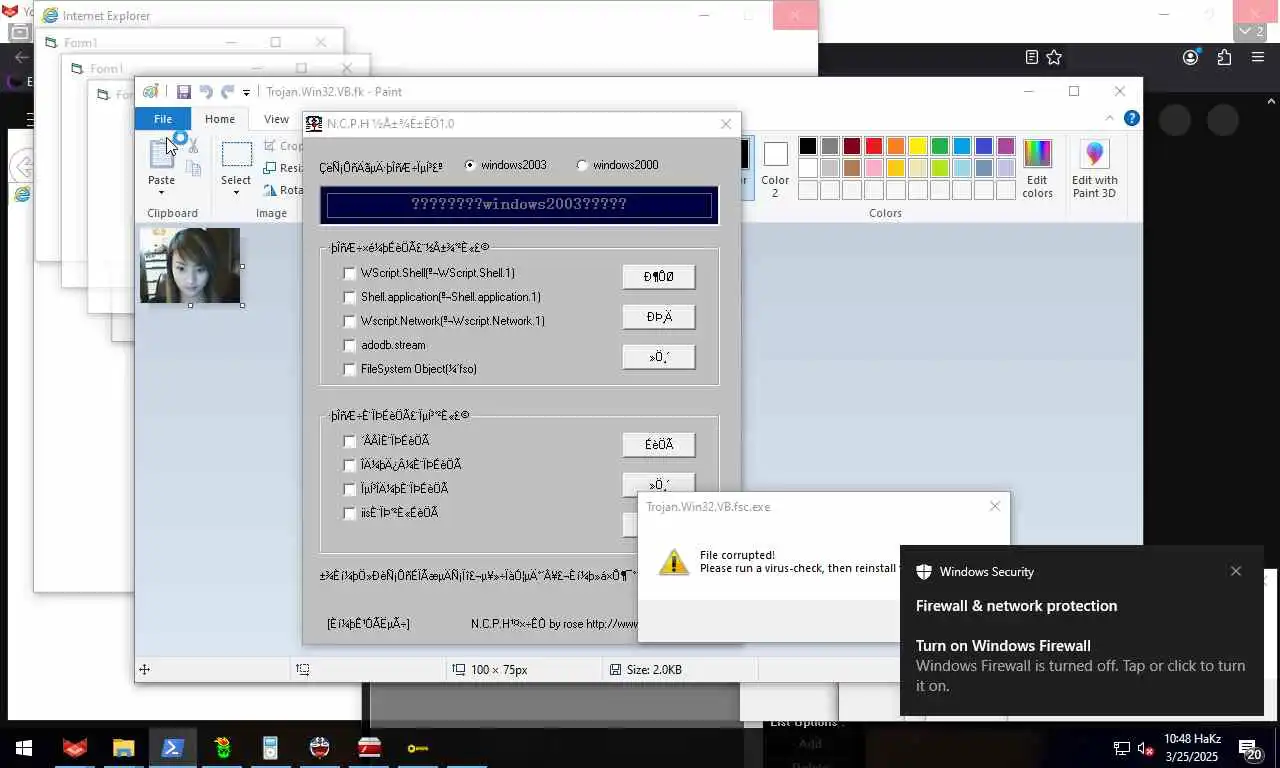
Task: Click the green flaming trash can taskbar icon
Action: coord(222,747)
